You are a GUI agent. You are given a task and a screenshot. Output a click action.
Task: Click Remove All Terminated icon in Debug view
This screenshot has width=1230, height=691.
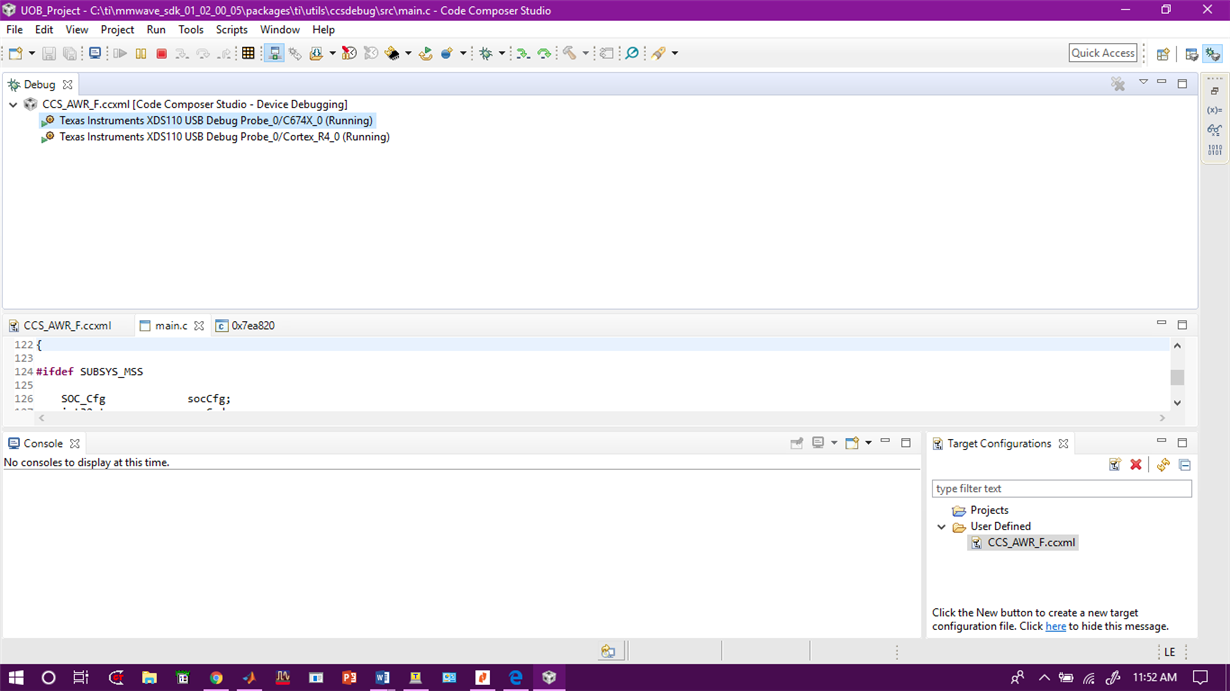pos(1118,85)
